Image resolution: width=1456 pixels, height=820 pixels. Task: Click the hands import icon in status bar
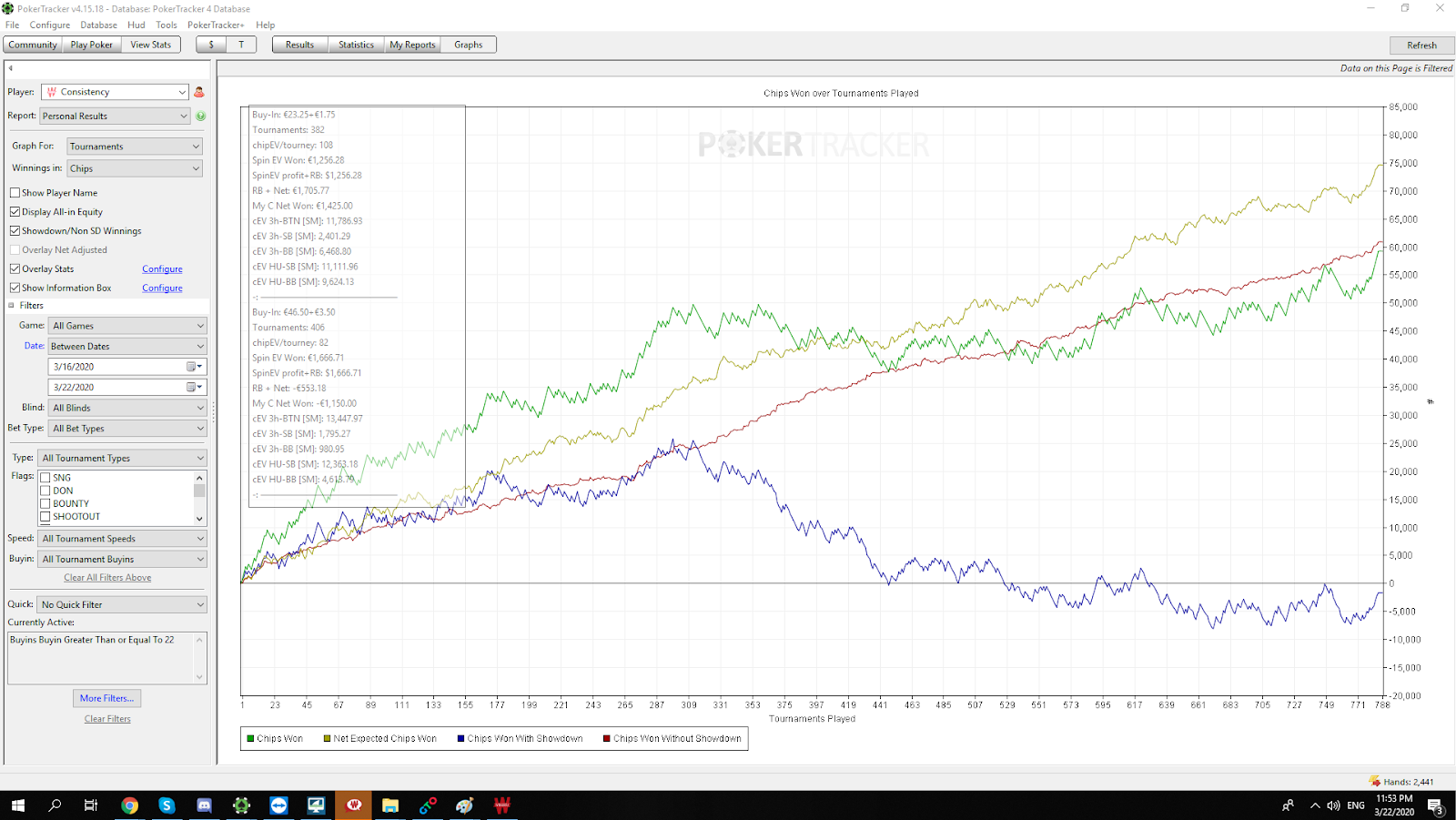point(1374,781)
